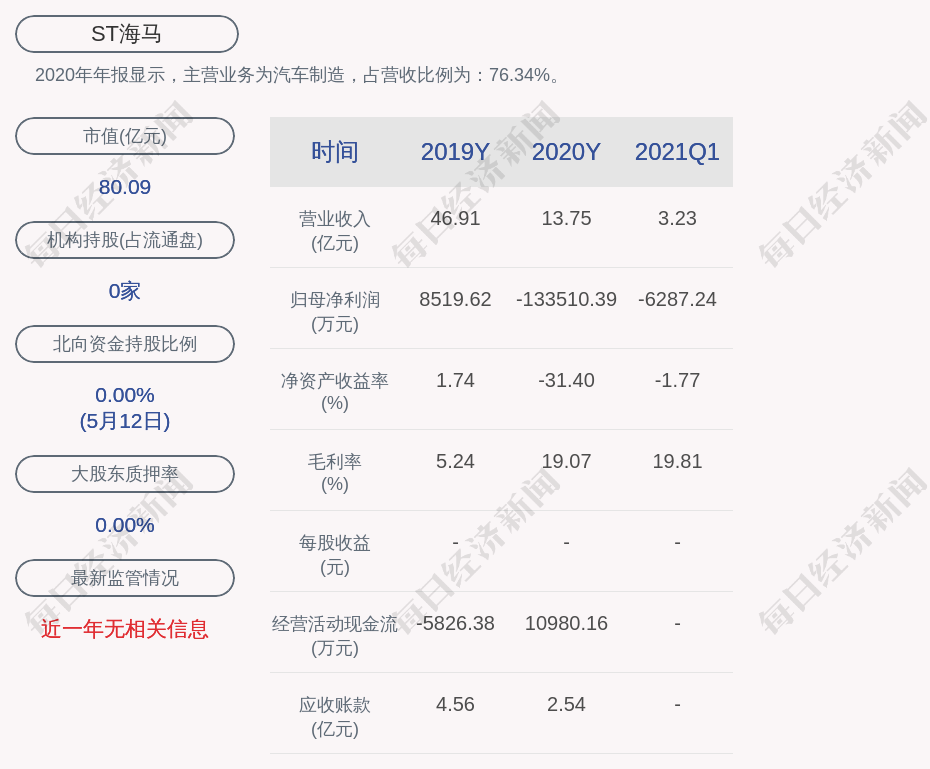Click the date (5月12日)
This screenshot has height=769, width=930.
[x=125, y=421]
